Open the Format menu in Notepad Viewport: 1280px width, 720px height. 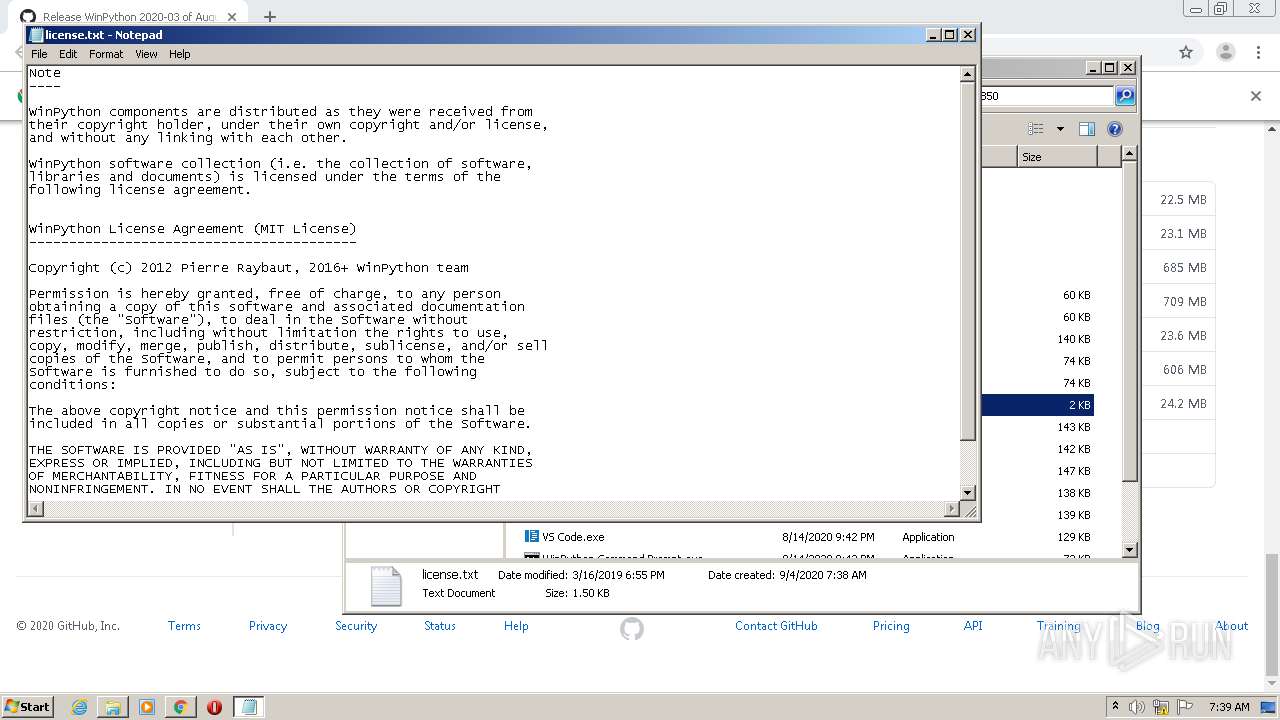(x=106, y=54)
